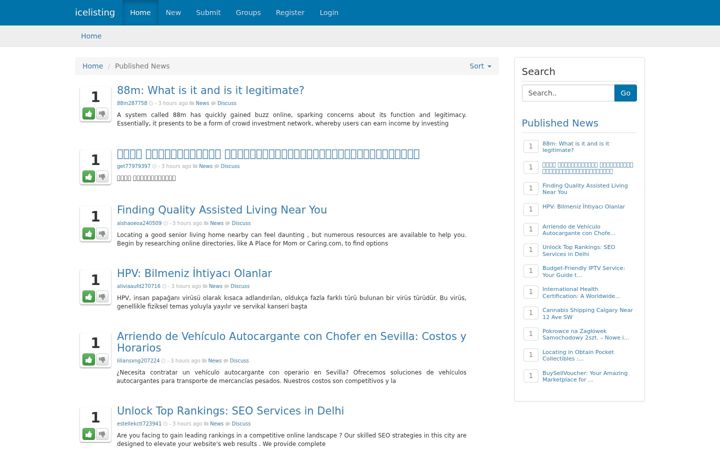Open 'HPV: Bilmeniz İhtiyacı Olanlar' headline
This screenshot has width=720, height=450.
click(194, 273)
